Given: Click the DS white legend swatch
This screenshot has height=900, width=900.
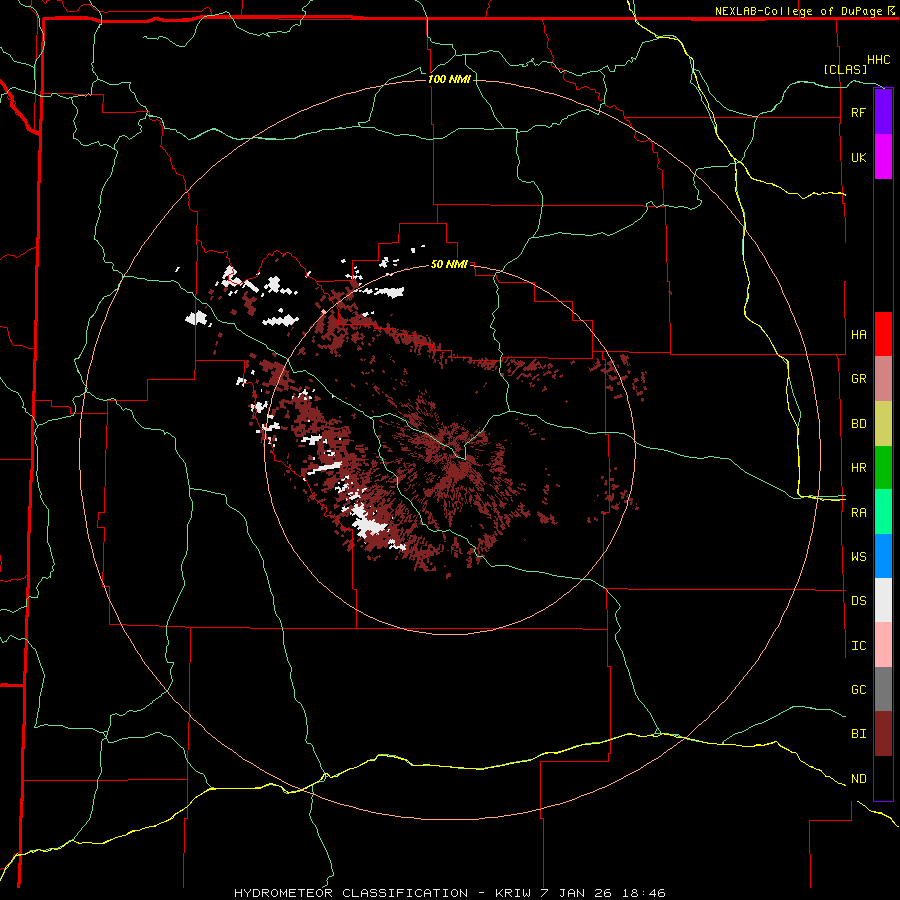Looking at the screenshot, I should click(883, 600).
